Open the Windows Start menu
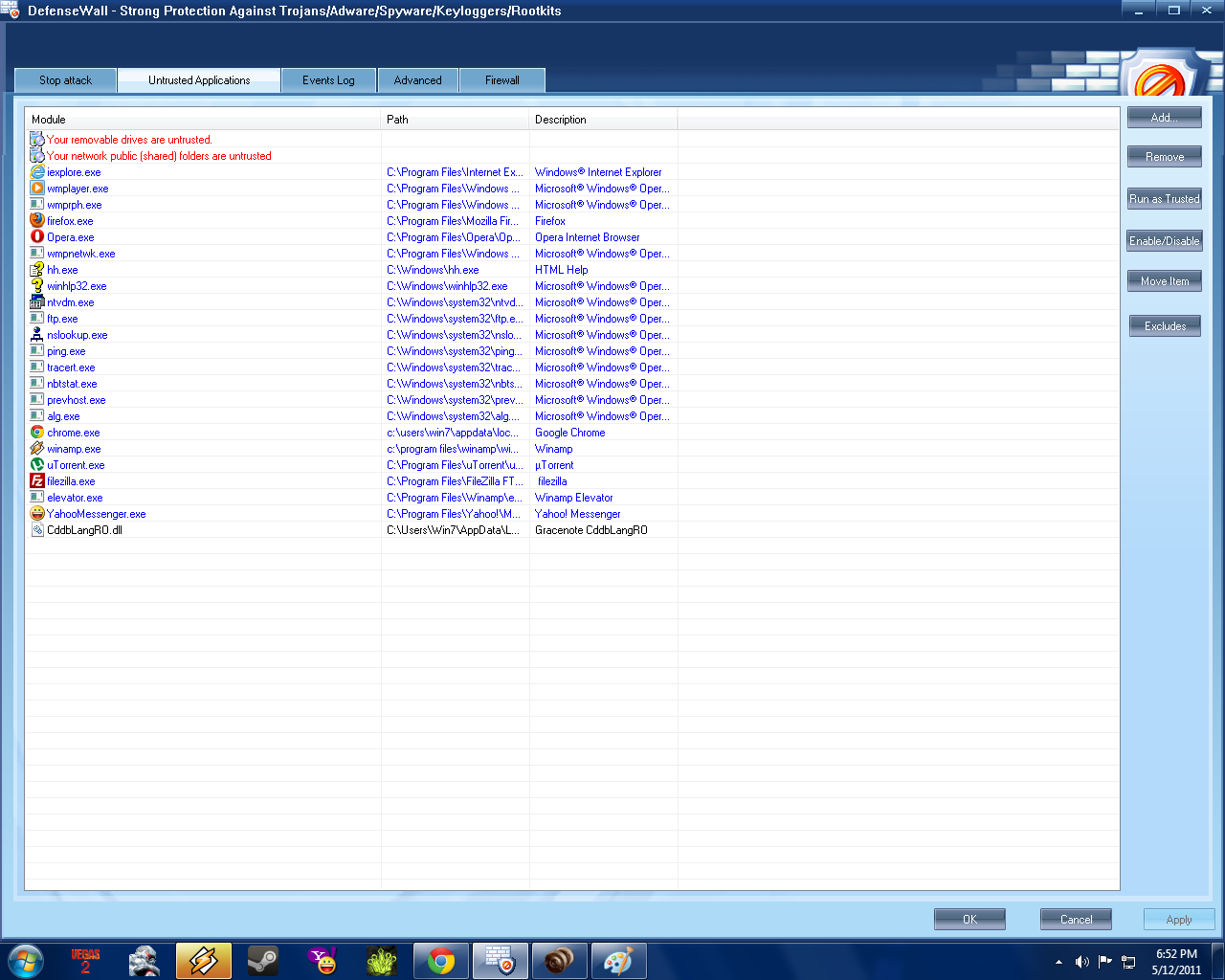 point(25,961)
